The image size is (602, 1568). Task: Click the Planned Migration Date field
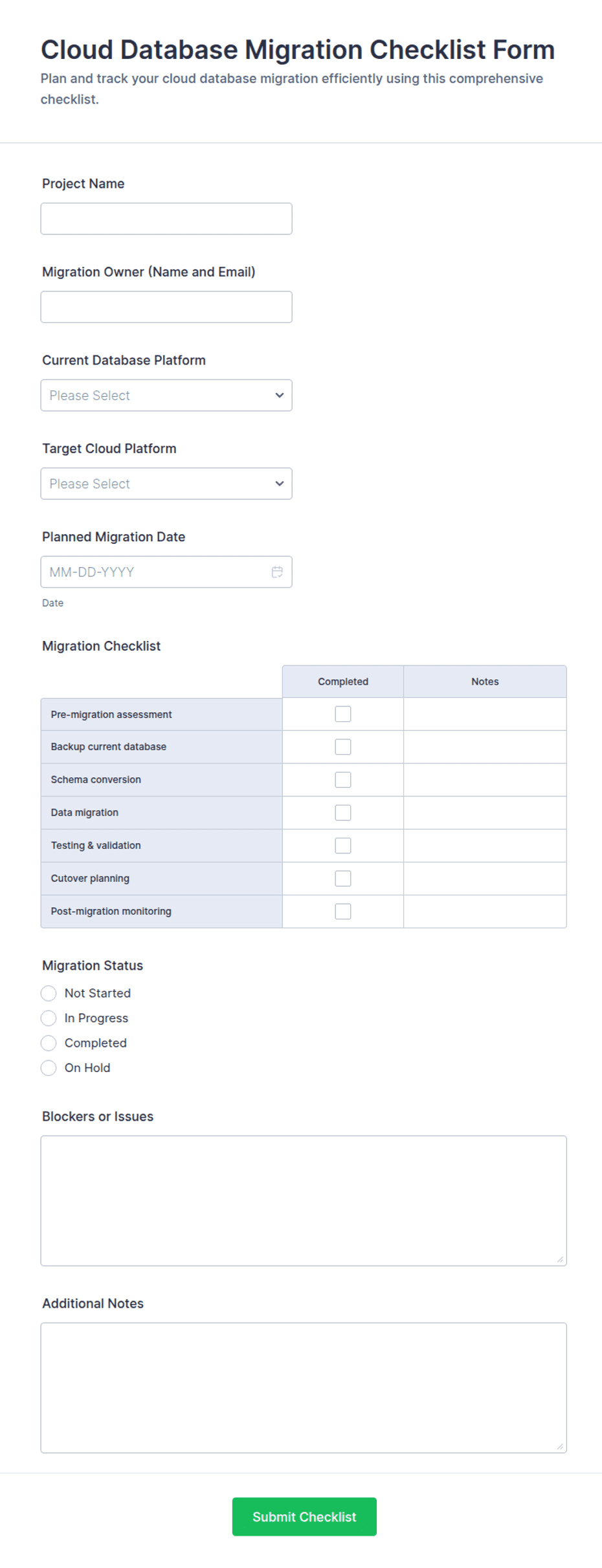[x=166, y=572]
